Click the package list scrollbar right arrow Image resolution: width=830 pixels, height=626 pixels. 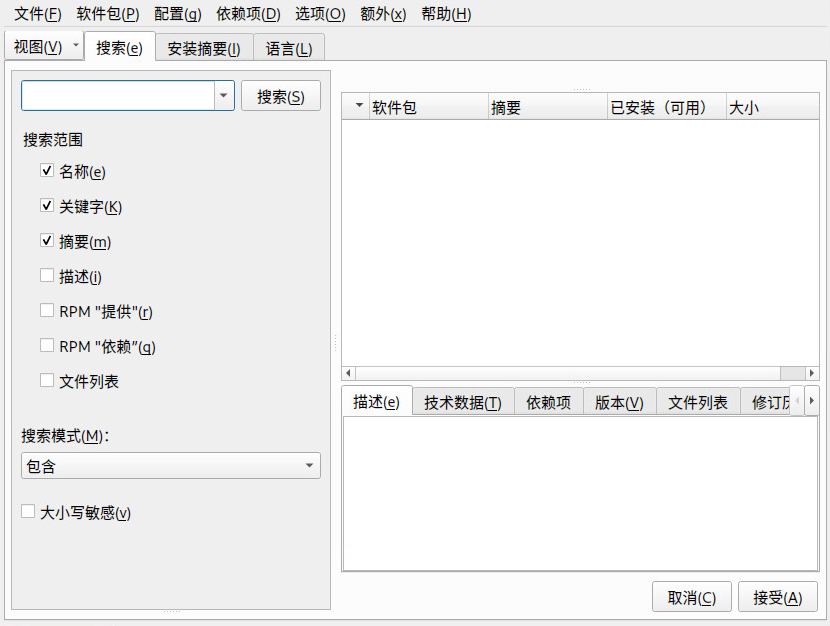pos(812,373)
